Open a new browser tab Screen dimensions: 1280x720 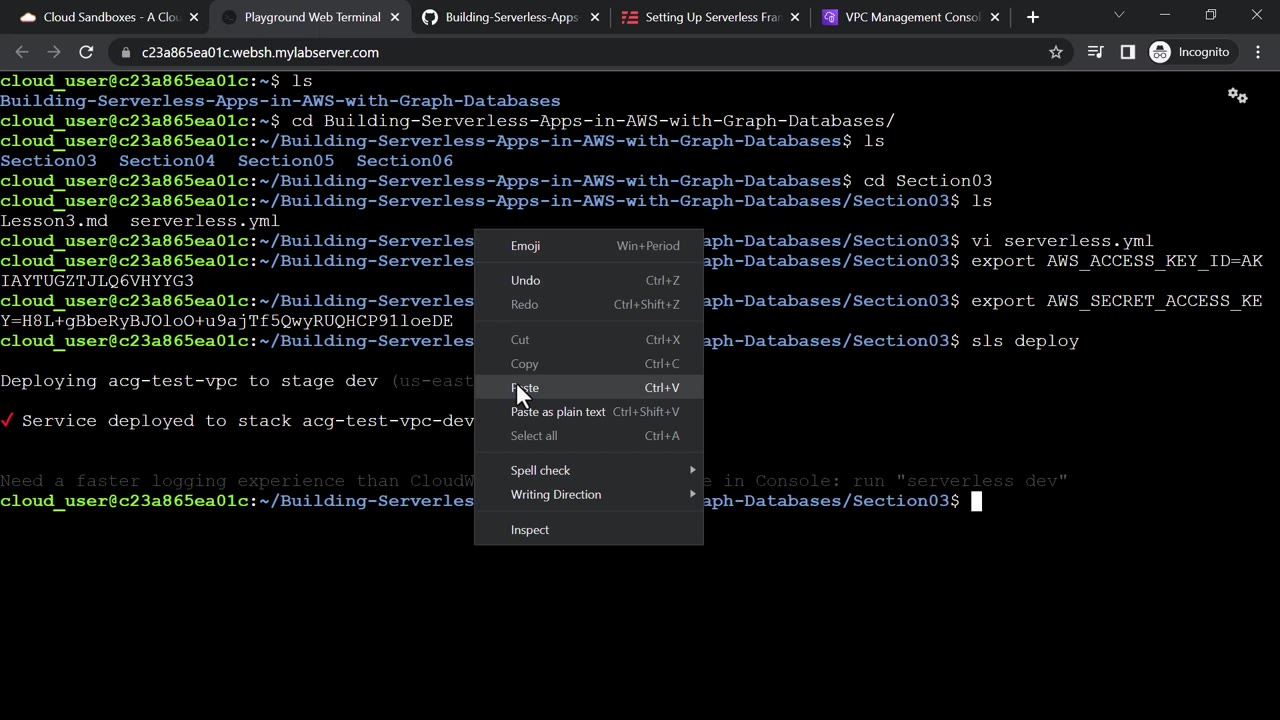coord(1033,17)
